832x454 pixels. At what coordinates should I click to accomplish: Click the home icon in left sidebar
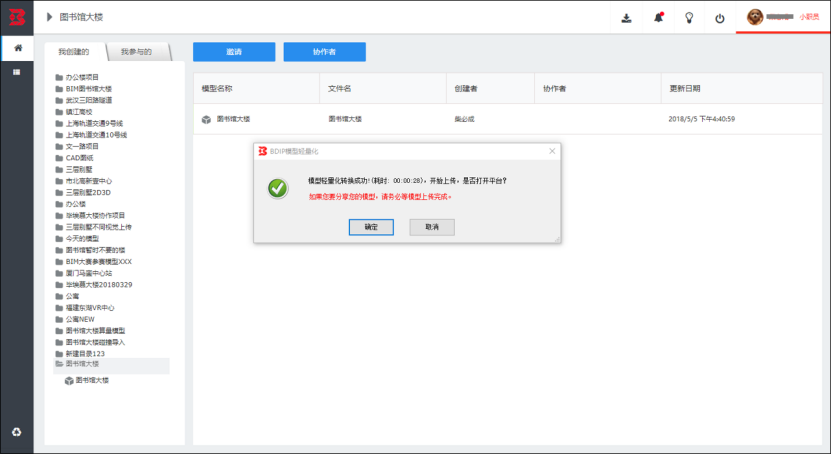click(18, 48)
